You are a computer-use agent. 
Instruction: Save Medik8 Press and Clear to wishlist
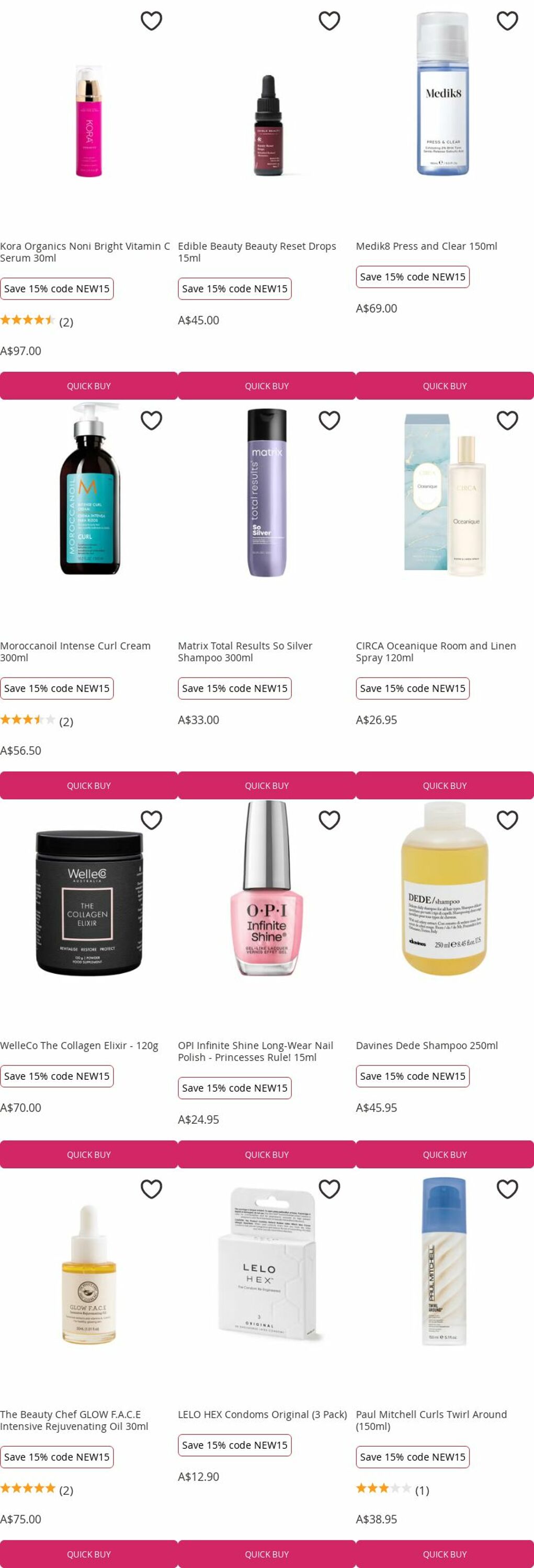(507, 21)
